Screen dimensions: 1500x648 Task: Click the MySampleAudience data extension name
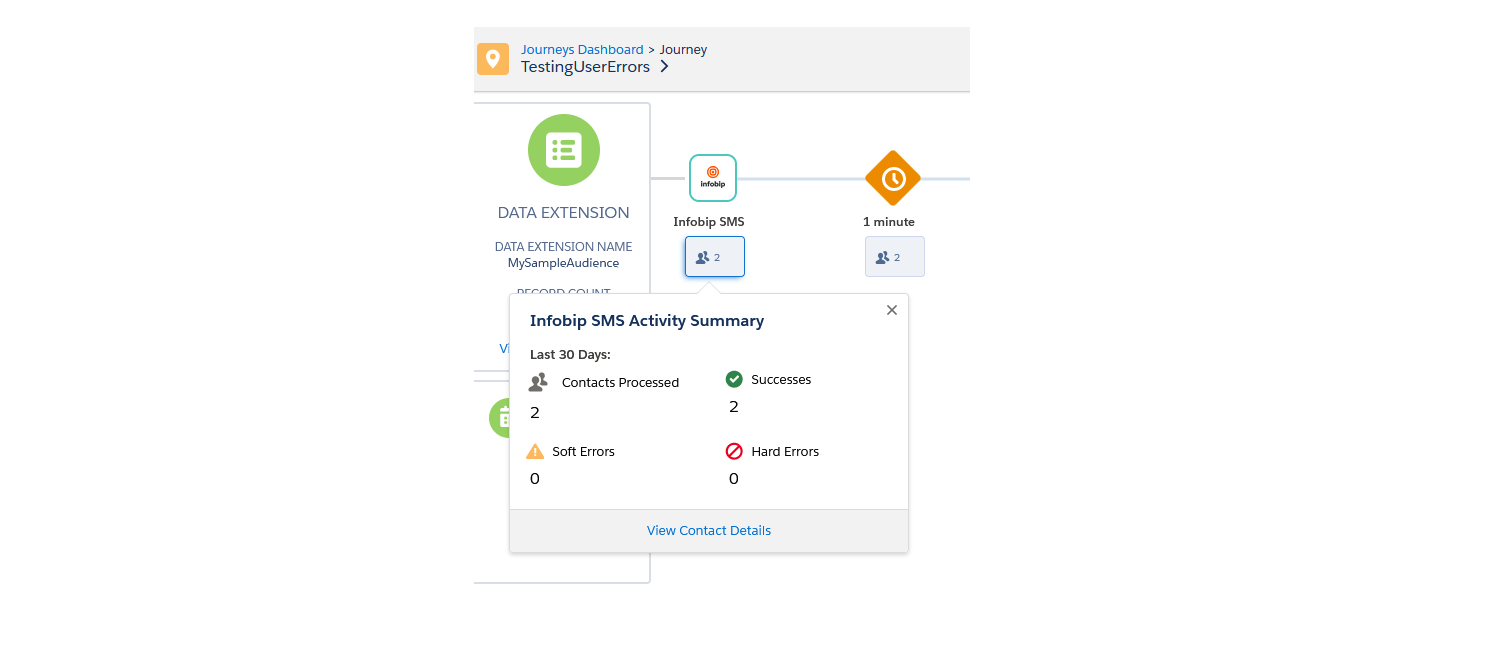(563, 263)
